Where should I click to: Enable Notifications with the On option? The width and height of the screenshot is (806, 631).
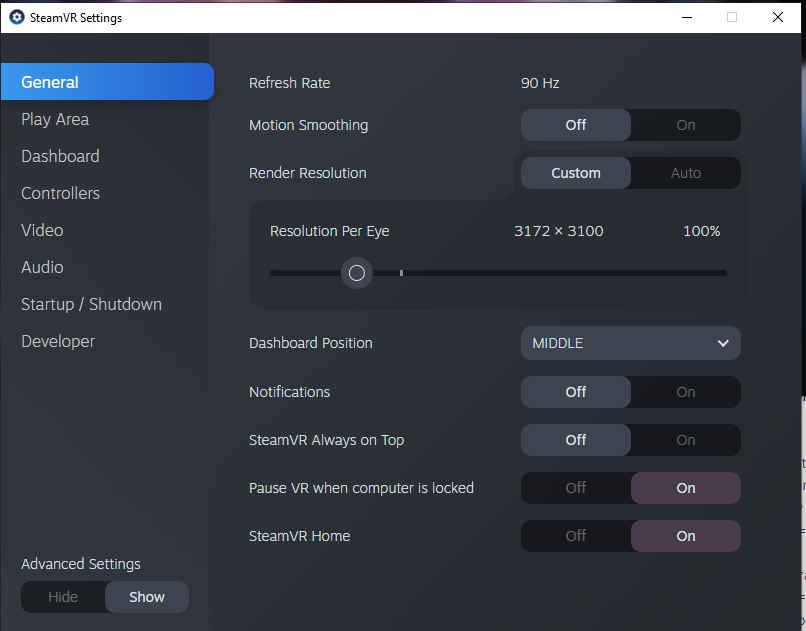pyautogui.click(x=685, y=392)
